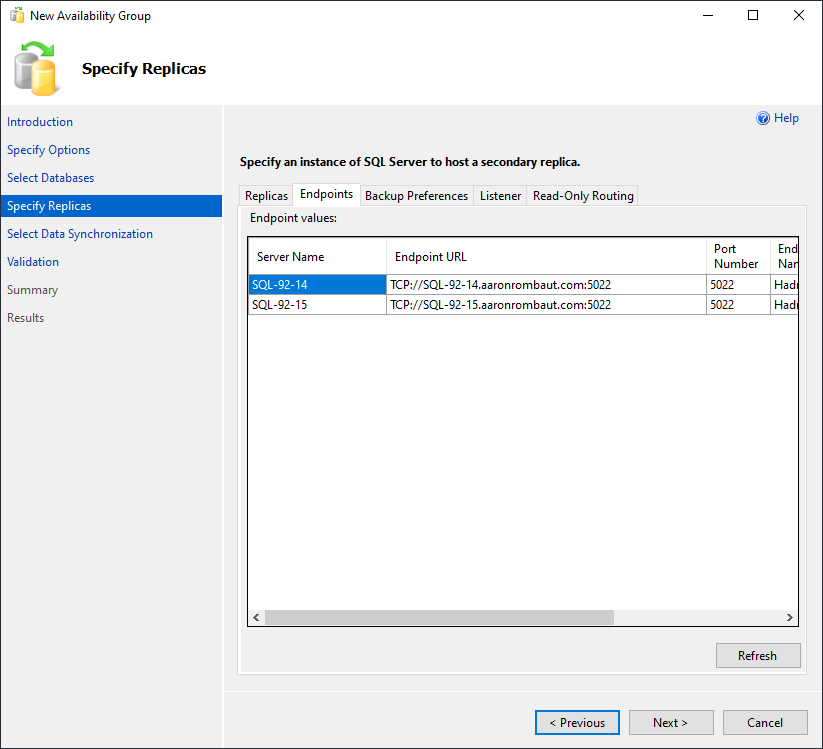Click the Next button
The height and width of the screenshot is (749, 823).
coord(670,722)
